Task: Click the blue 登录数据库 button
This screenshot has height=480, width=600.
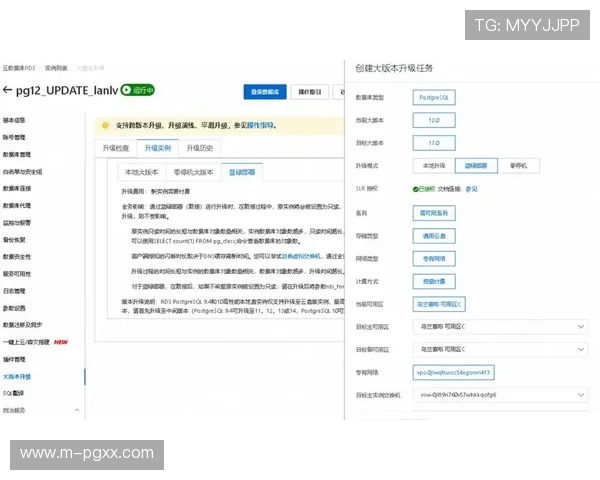Action: point(264,92)
